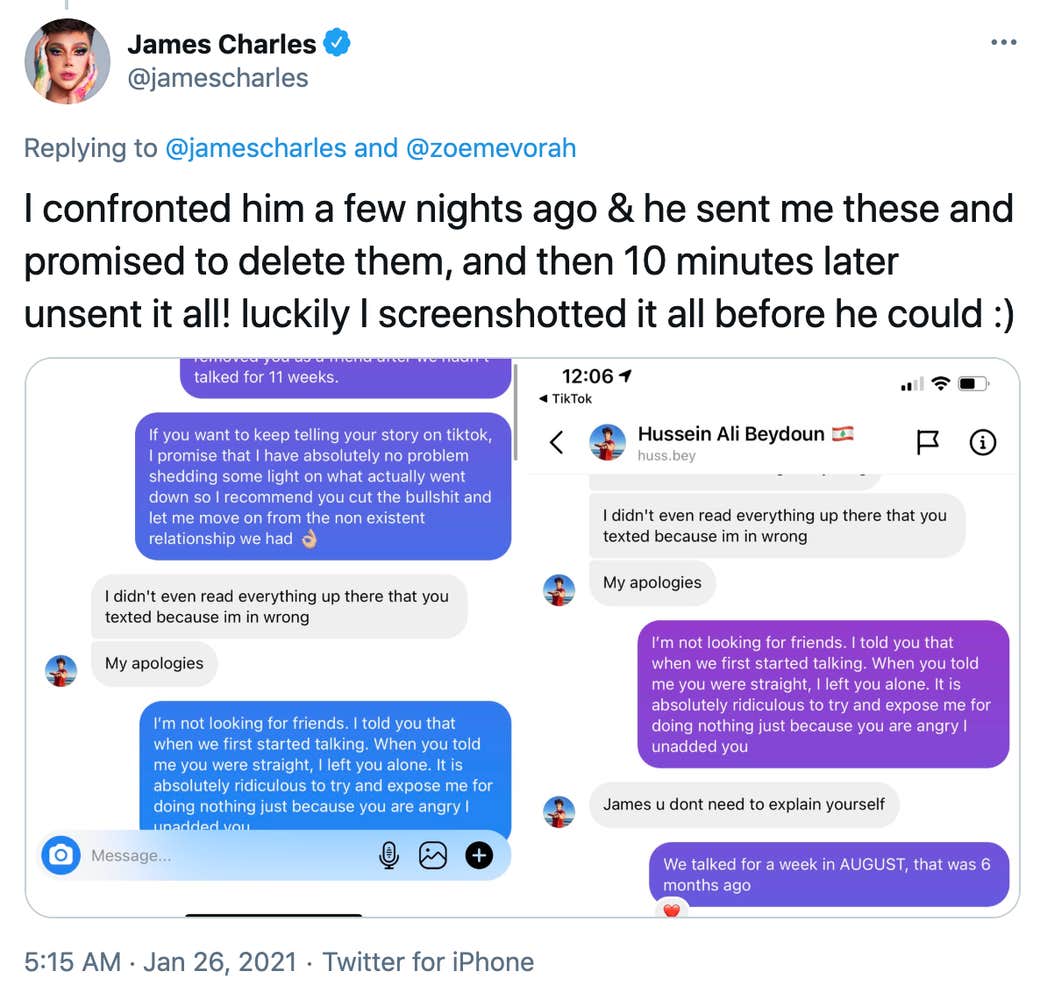This screenshot has height=1000, width=1047.
Task: Tap the flag icon in the chat header
Action: pos(928,441)
